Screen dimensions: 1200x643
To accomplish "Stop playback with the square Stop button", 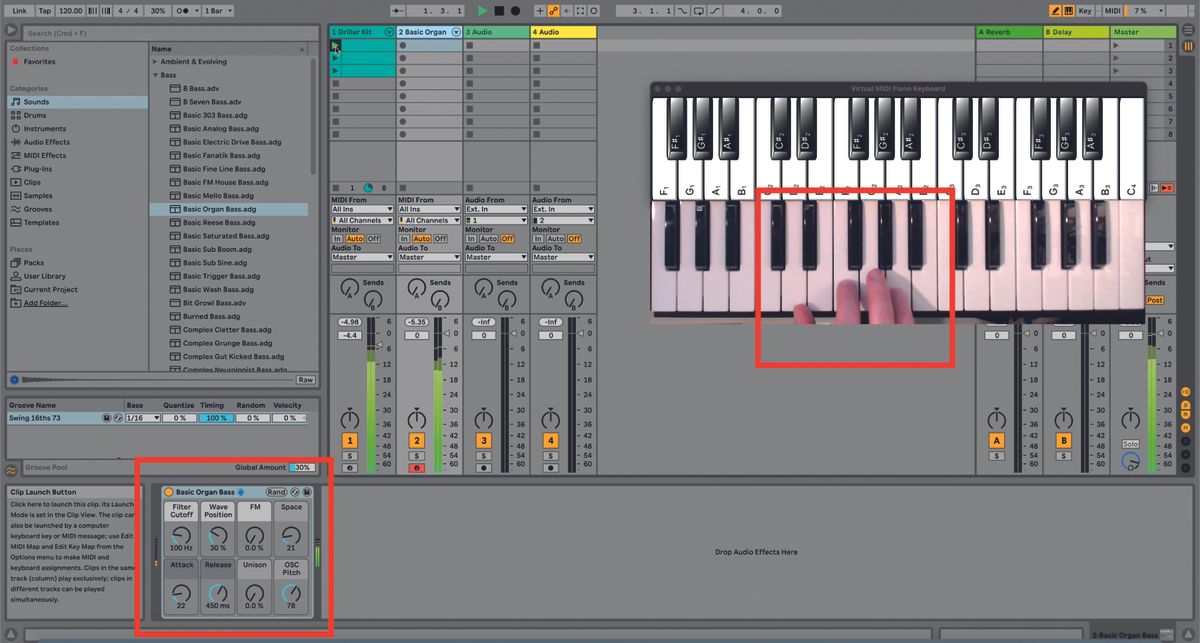I will [499, 10].
